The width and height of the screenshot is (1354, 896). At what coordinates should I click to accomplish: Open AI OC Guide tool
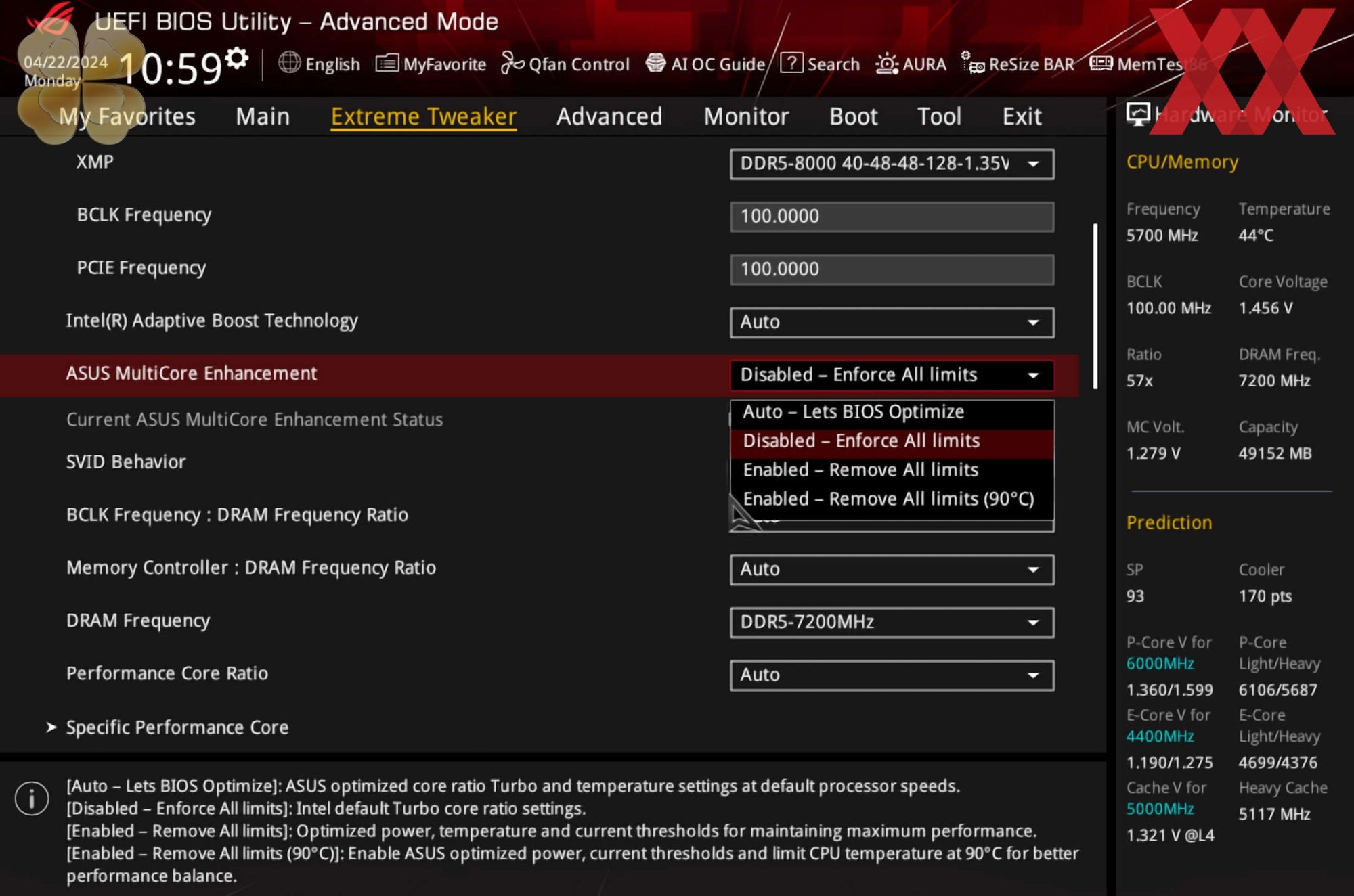[707, 63]
